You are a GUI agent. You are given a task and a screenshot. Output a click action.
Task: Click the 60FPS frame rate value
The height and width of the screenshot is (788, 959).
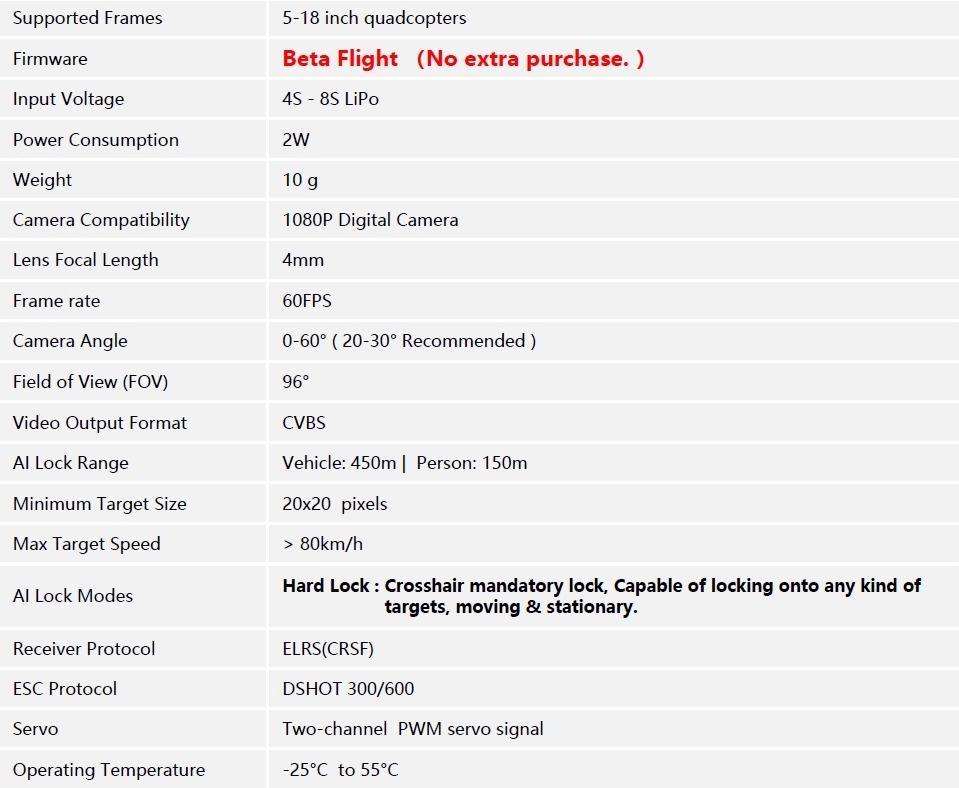(x=307, y=300)
